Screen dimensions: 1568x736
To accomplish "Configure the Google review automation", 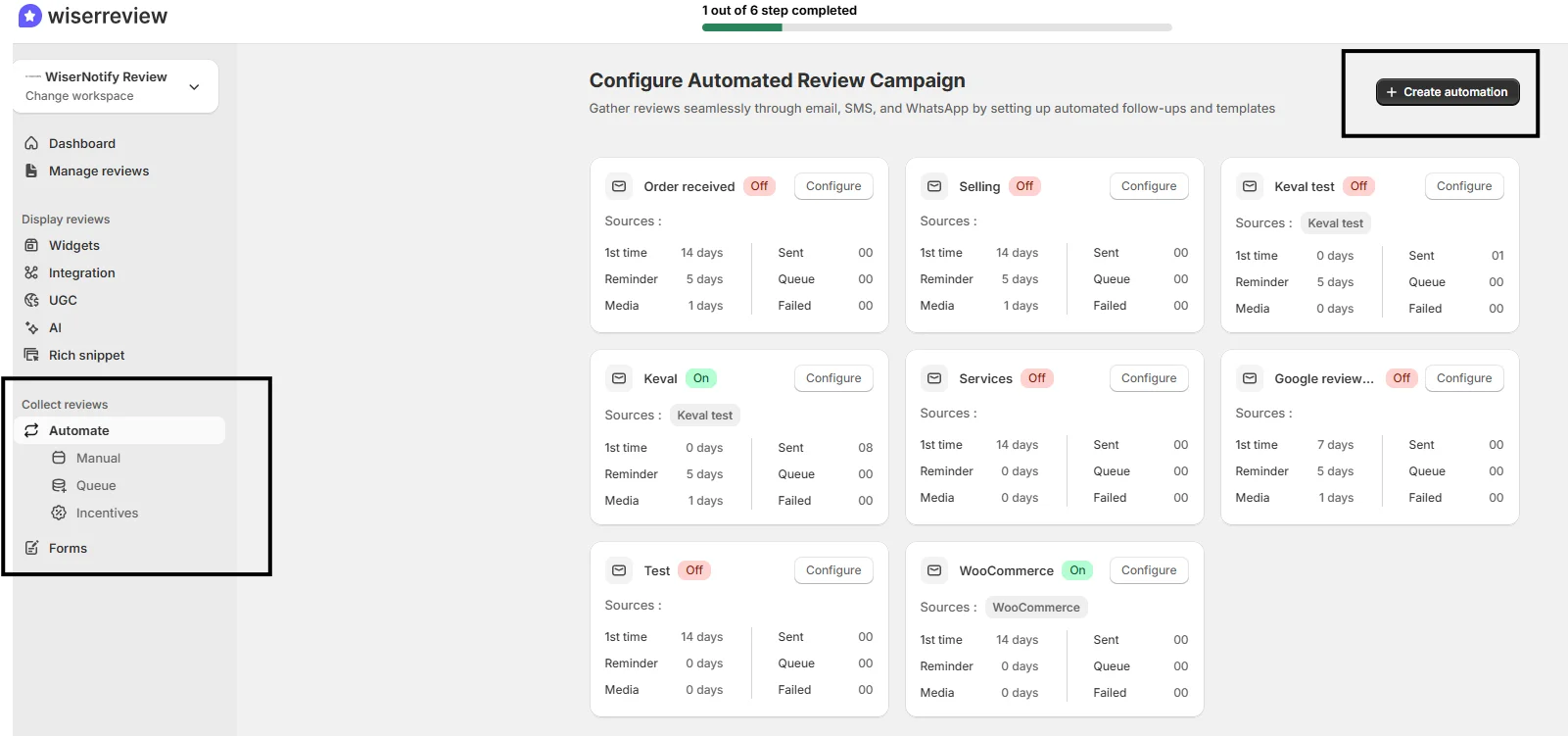I will pos(1464,378).
